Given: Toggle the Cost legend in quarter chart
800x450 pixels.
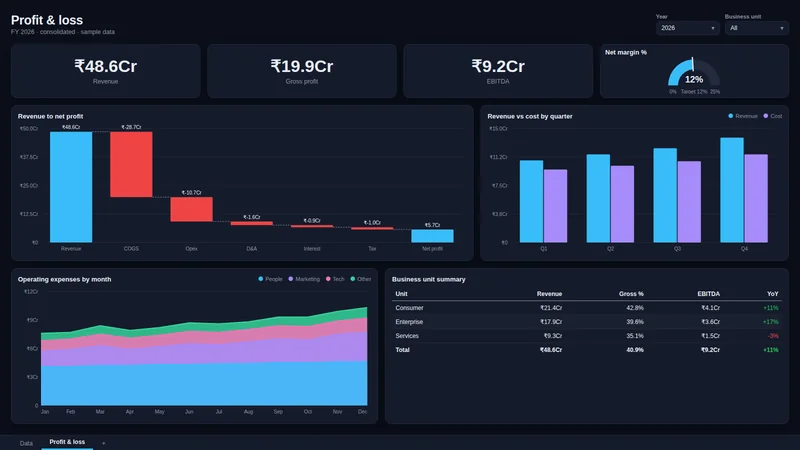Looking at the screenshot, I should (x=772, y=116).
